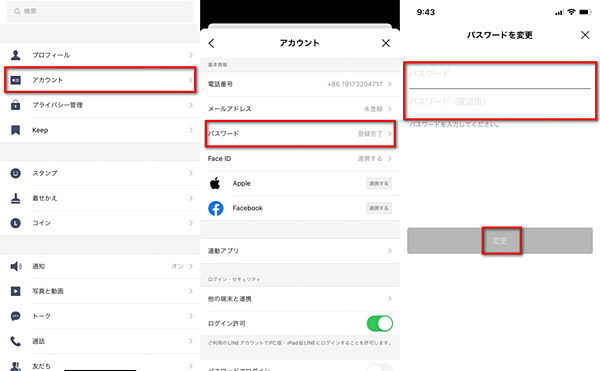Click the Wi-Fi status icon
The height and width of the screenshot is (371, 600).
tap(571, 12)
